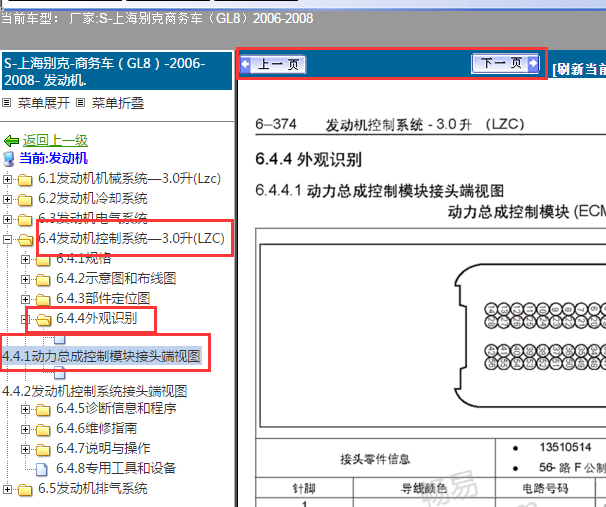
Task: Open 6.4.8专用工具和设备 entry
Action: pyautogui.click(x=116, y=468)
